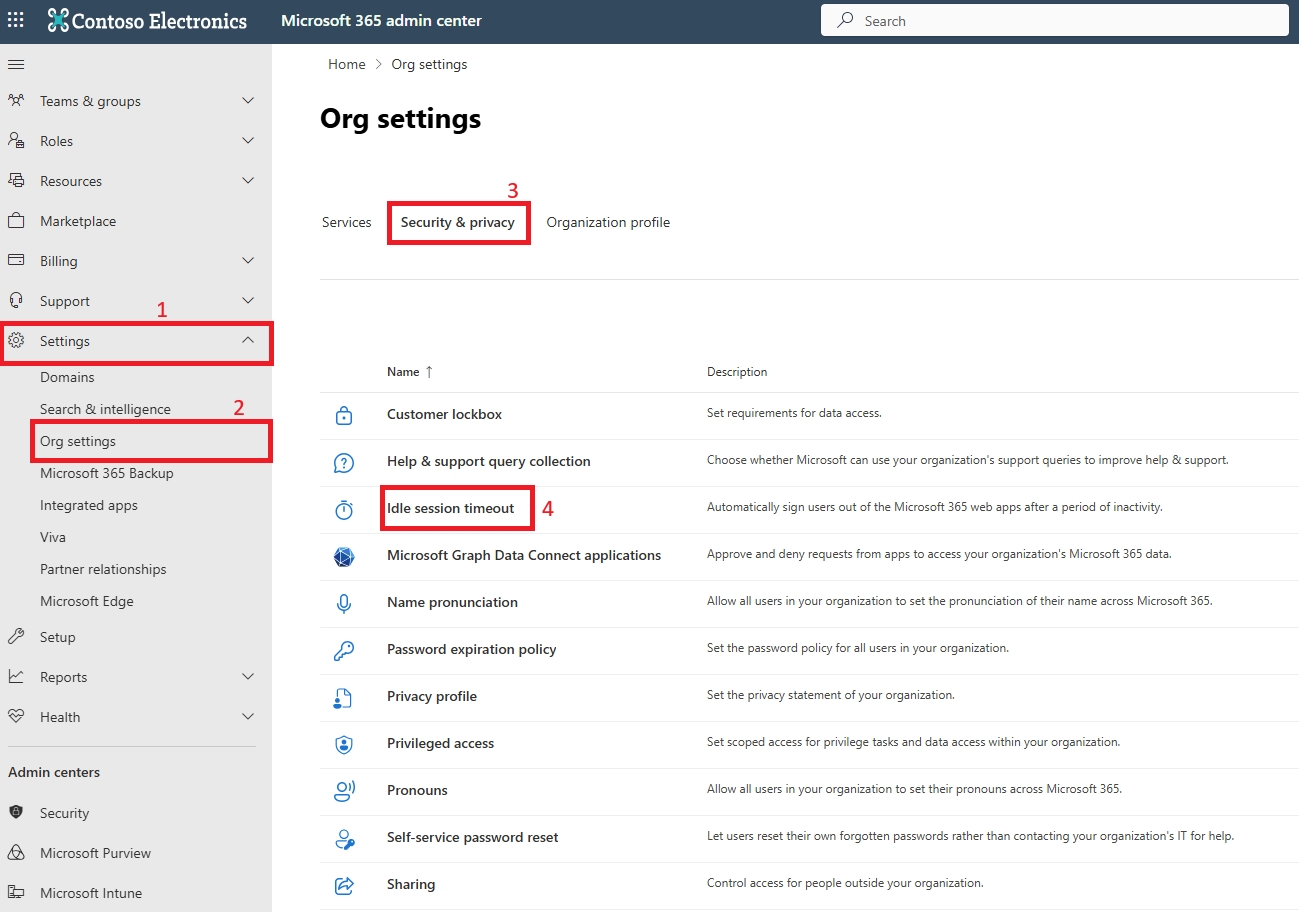
Task: Open Idle session timeout setting
Action: (x=451, y=508)
